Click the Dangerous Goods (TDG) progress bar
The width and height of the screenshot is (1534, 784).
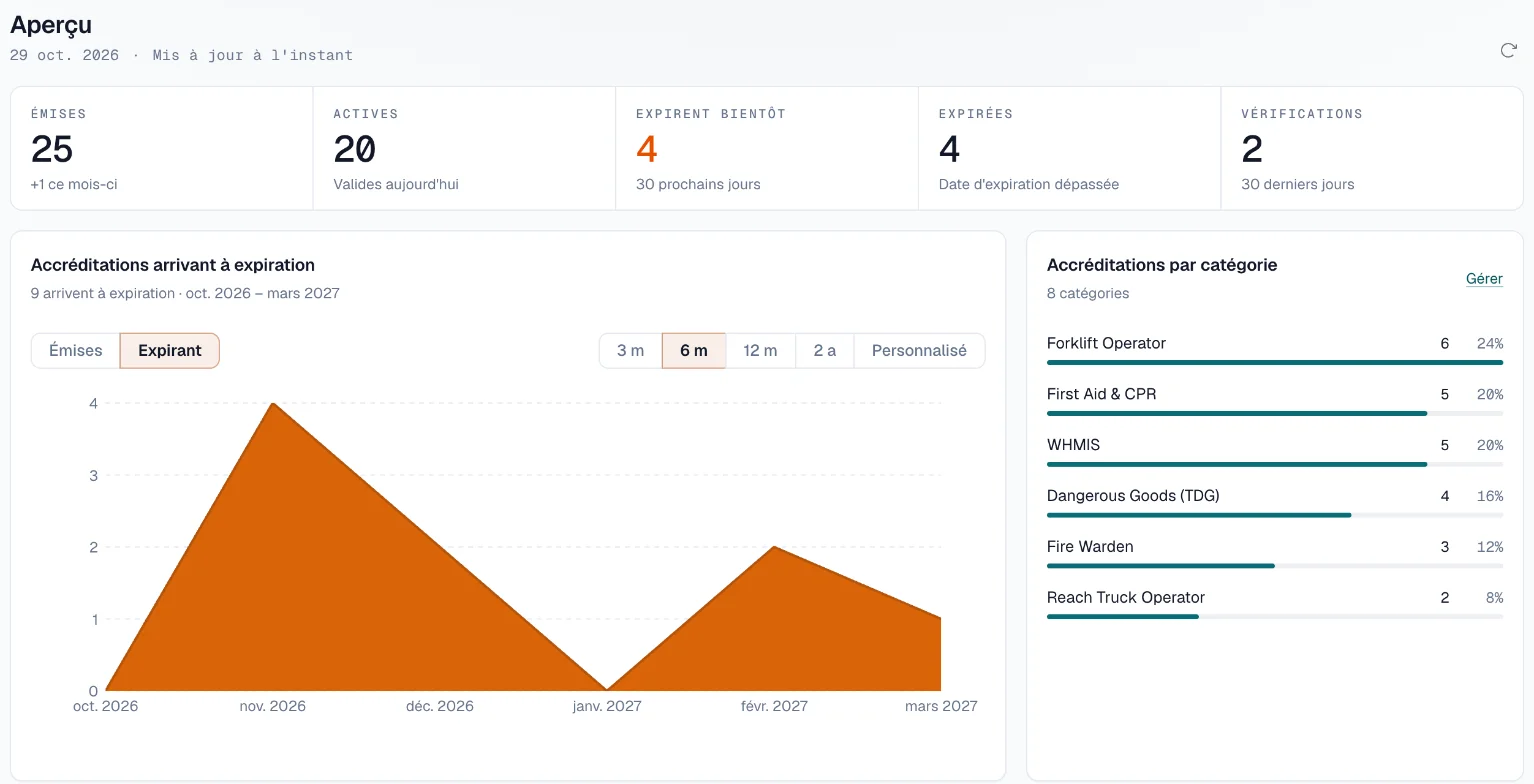pos(1275,515)
